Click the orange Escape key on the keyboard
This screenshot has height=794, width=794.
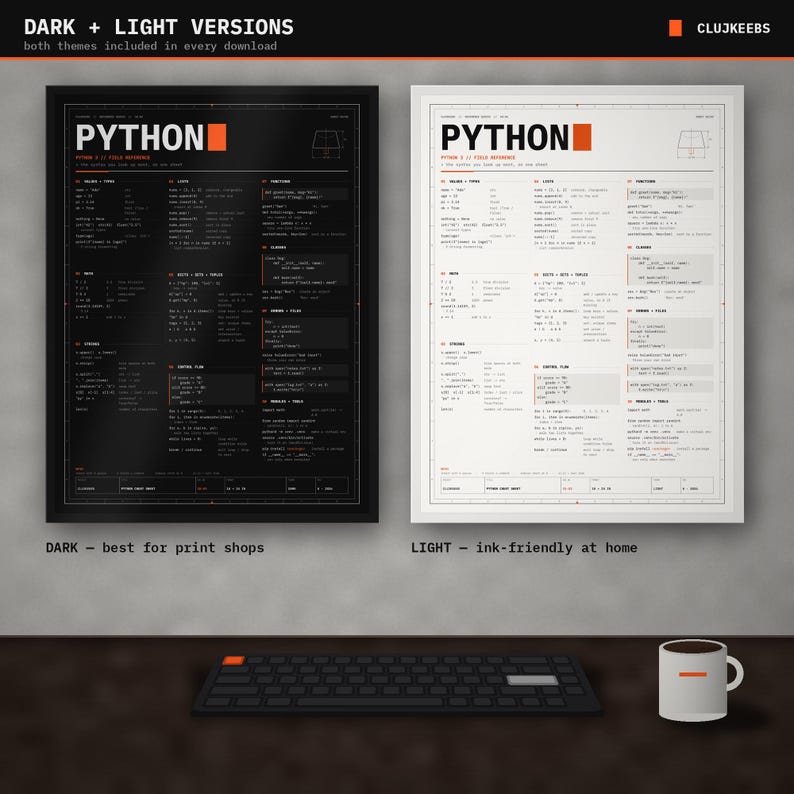[233, 660]
